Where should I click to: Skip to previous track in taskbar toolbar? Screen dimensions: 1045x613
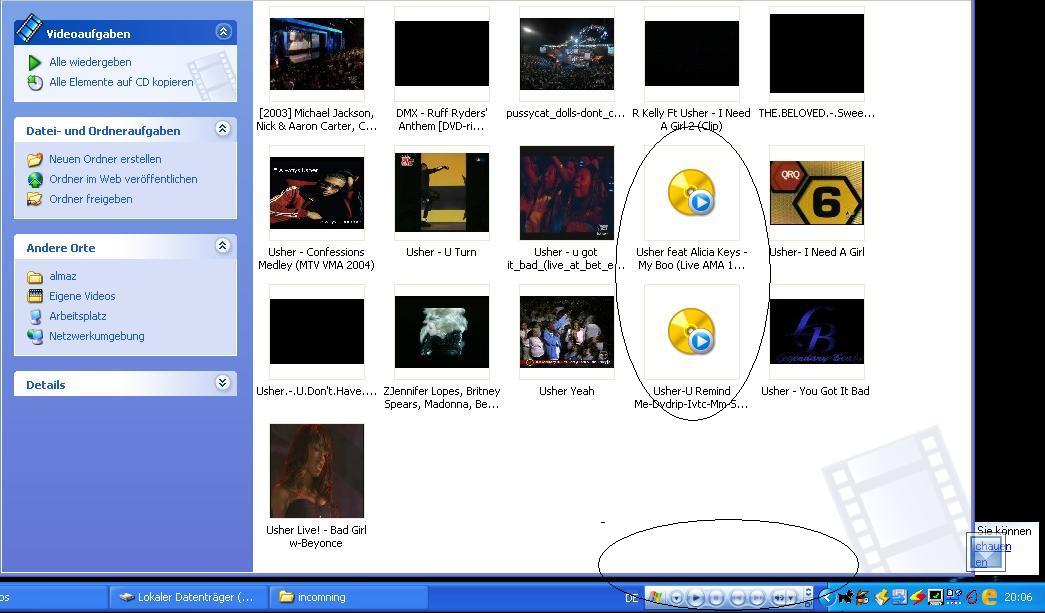(737, 598)
